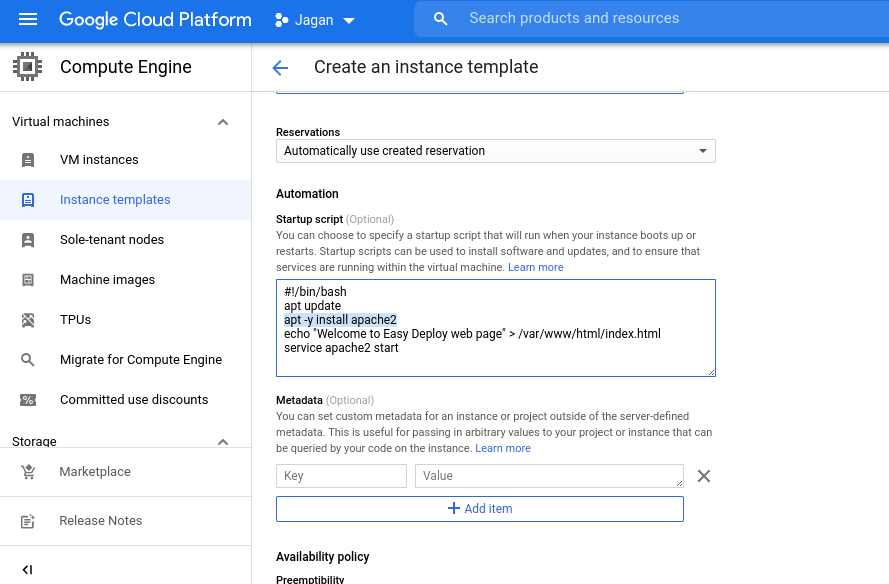This screenshot has height=584, width=889.
Task: Click the Jagan project hexagon icon
Action: [281, 20]
